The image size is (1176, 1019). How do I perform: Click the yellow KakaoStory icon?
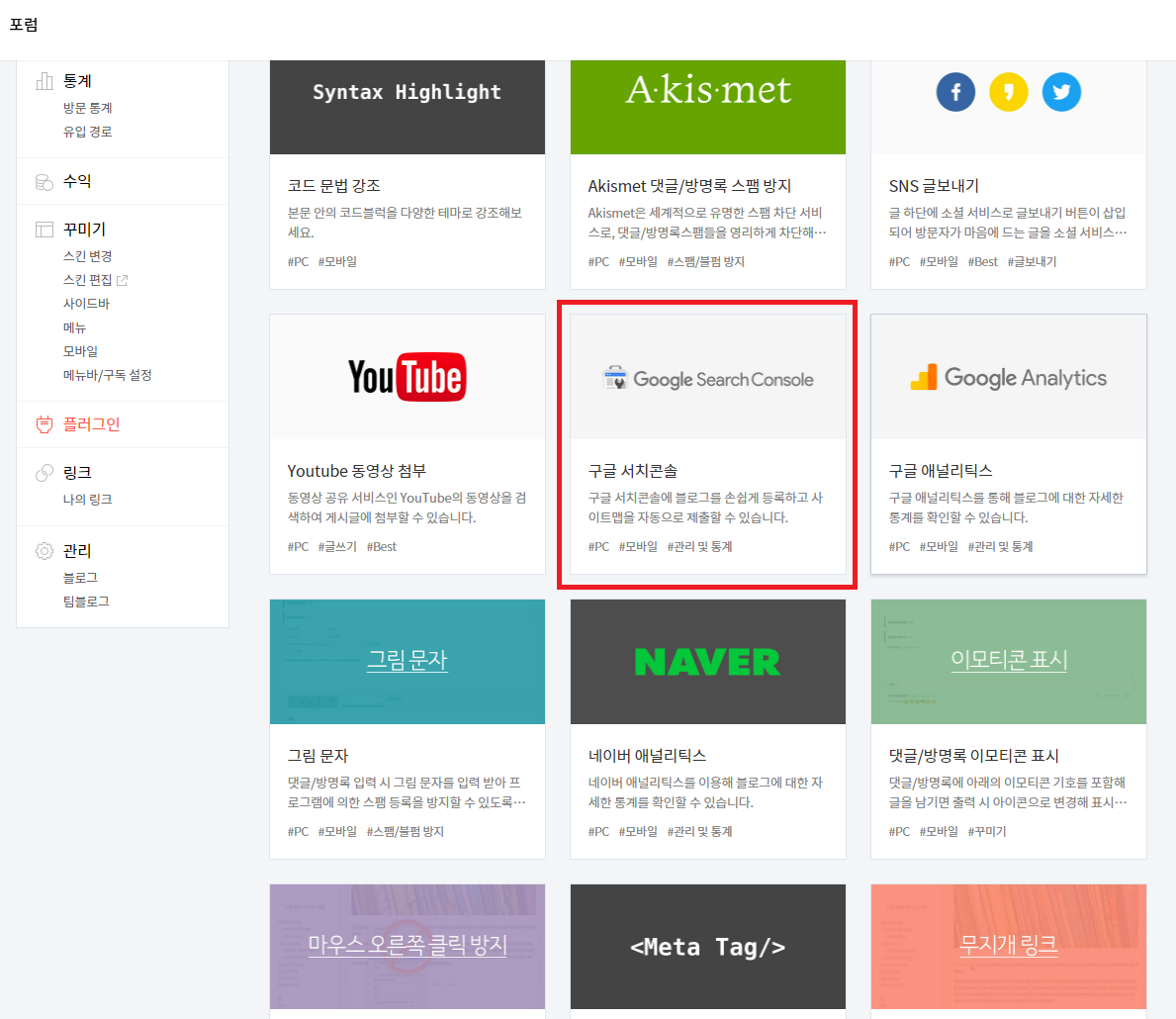click(1009, 92)
